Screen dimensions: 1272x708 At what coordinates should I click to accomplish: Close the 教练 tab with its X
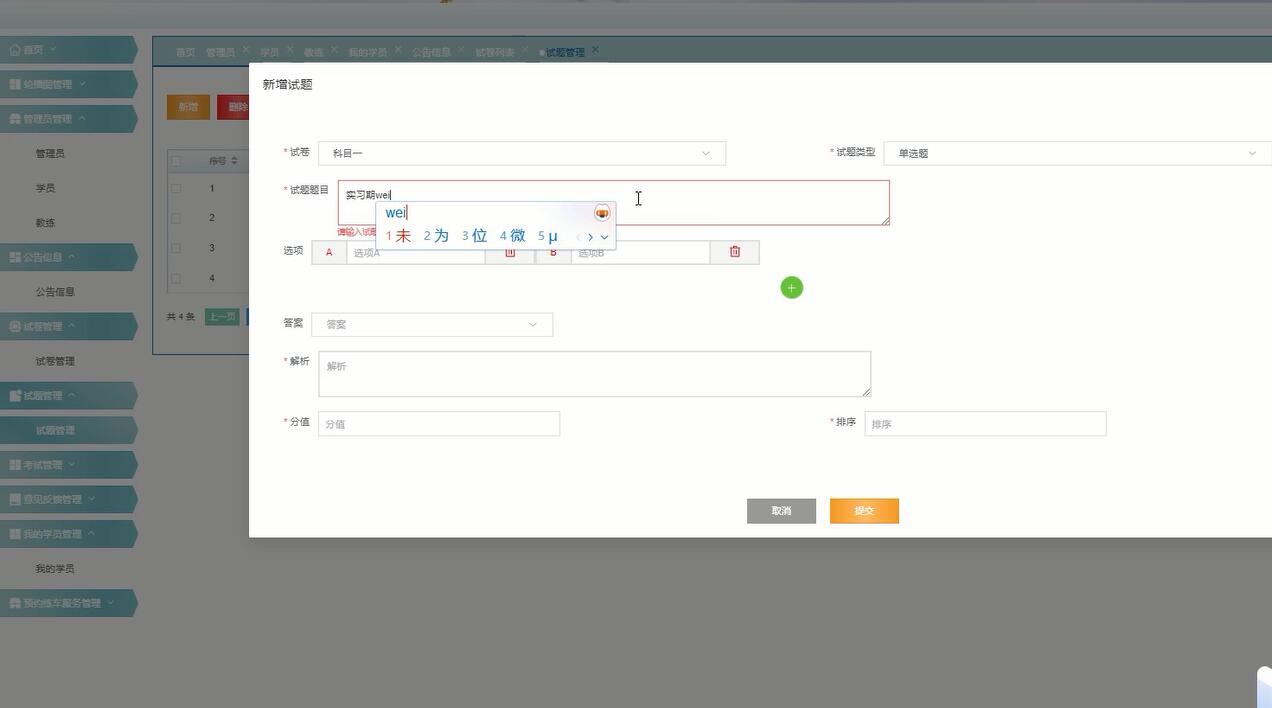click(x=334, y=49)
